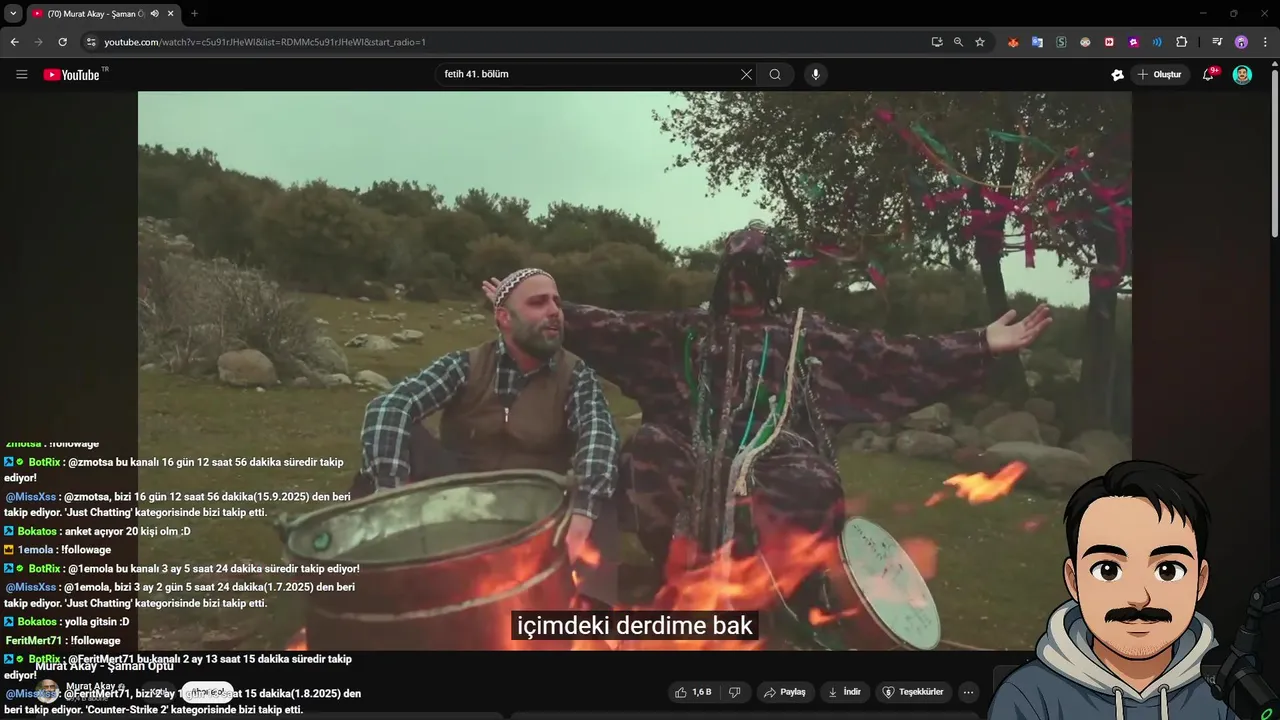Mute the Murat Akay tab audio
The height and width of the screenshot is (720, 1280).
(155, 14)
